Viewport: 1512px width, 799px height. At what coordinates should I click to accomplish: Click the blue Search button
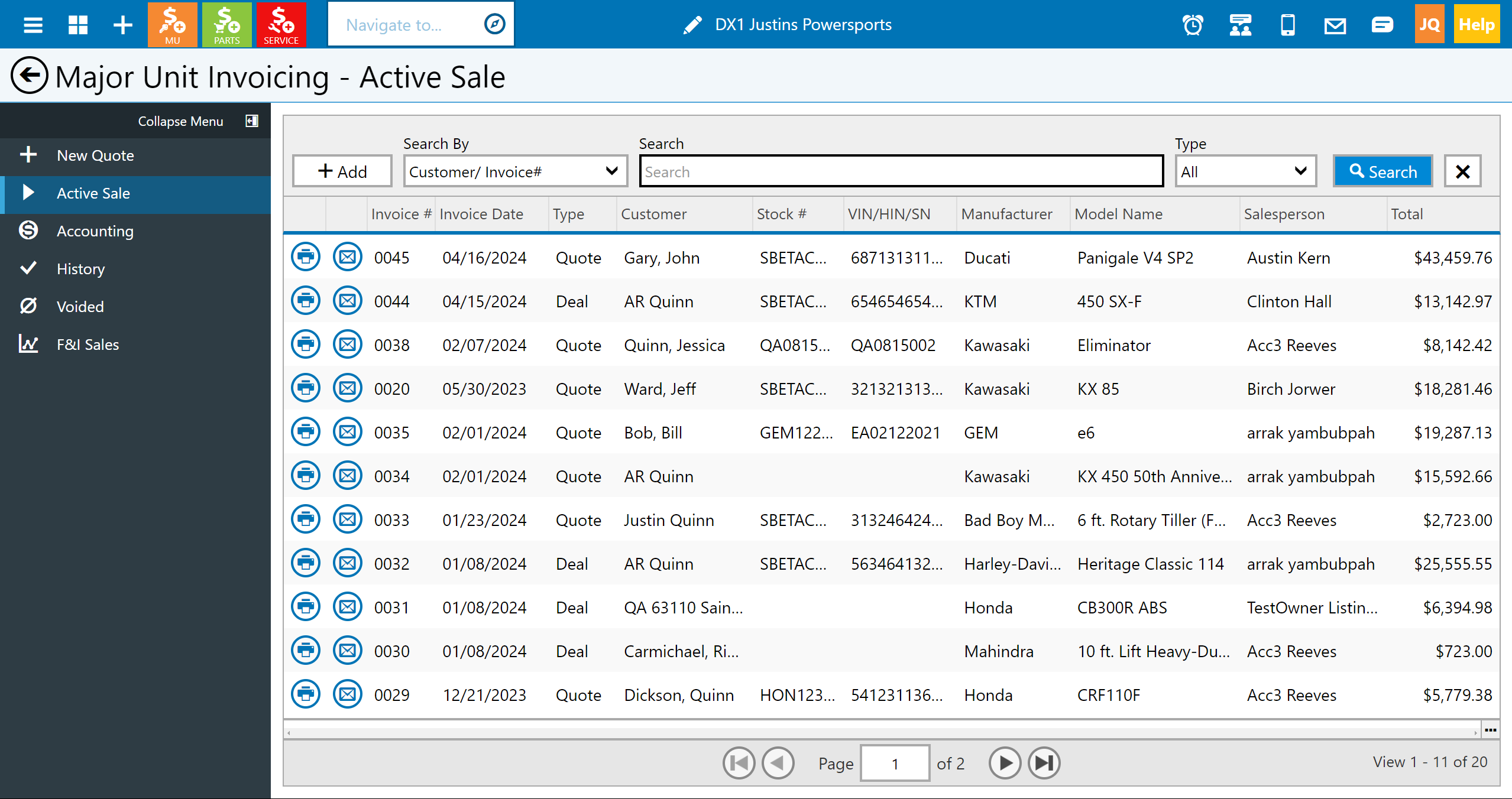point(1383,171)
